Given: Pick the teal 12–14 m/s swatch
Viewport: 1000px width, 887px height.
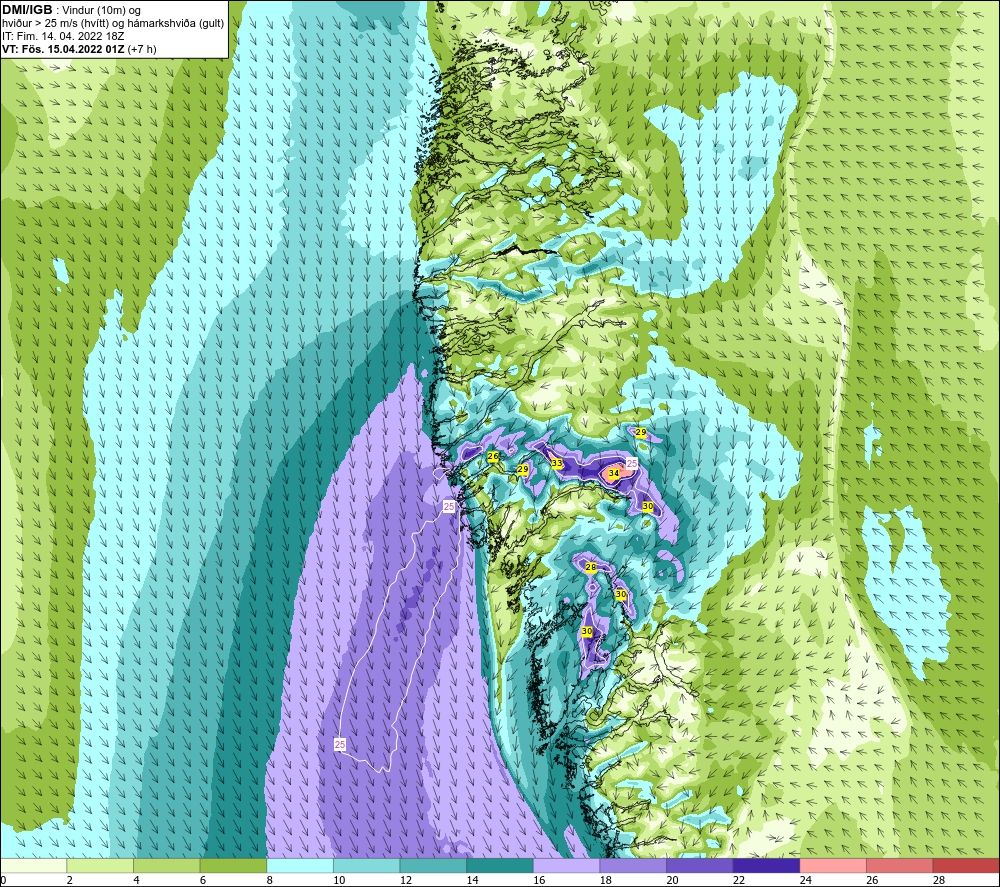Looking at the screenshot, I should (433, 865).
